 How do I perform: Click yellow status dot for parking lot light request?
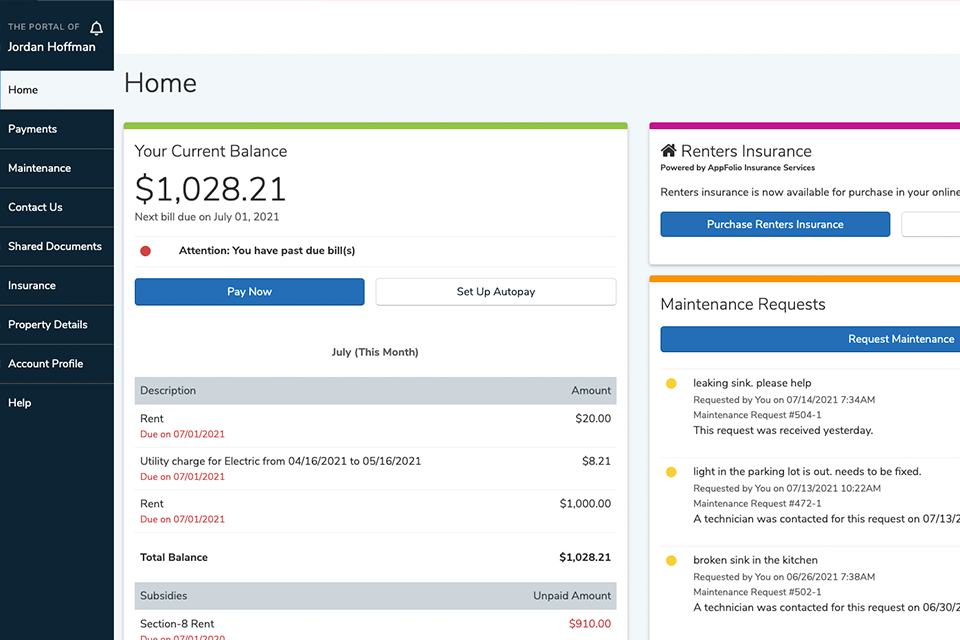coord(671,471)
